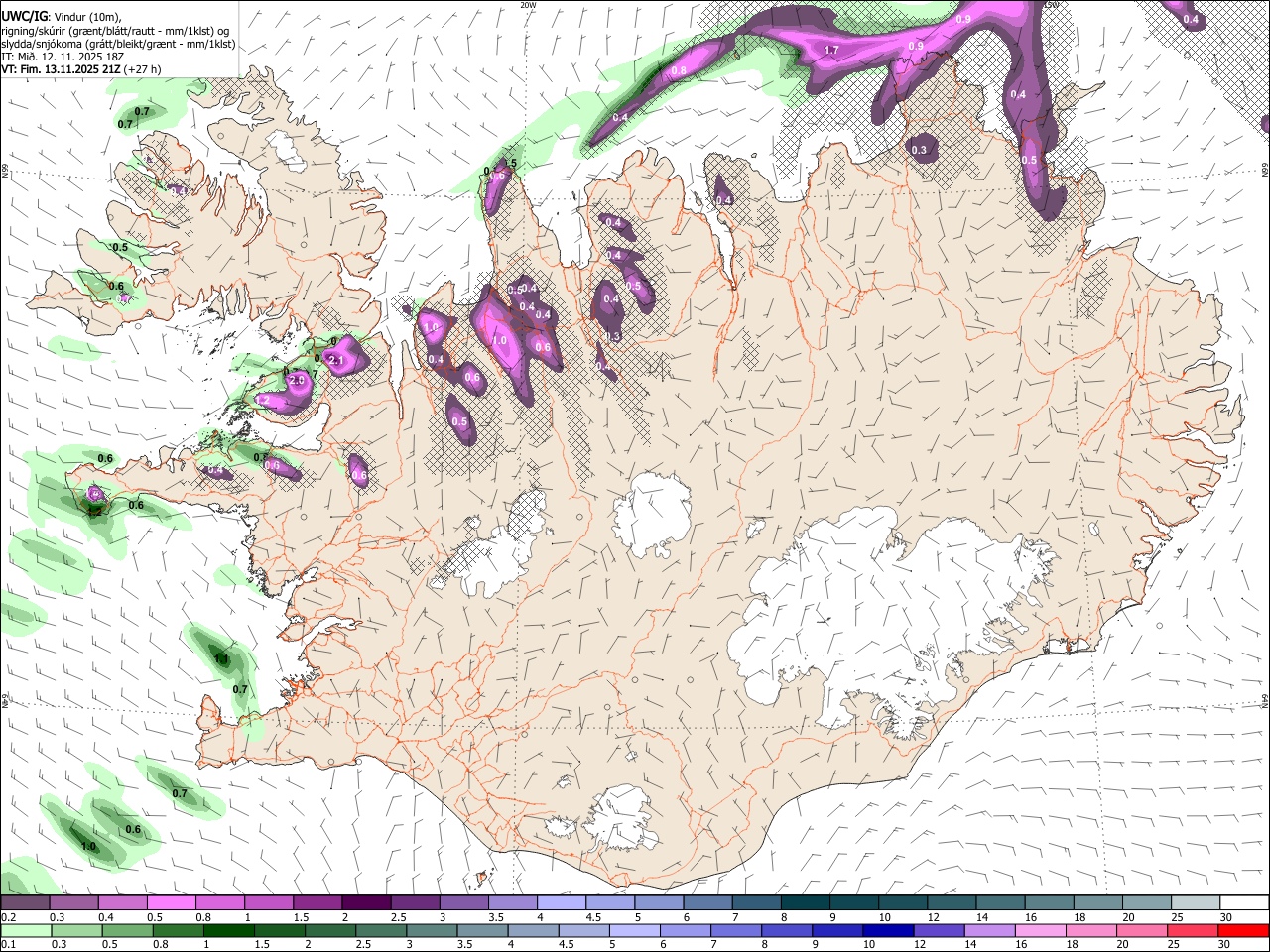The width and height of the screenshot is (1270, 952).
Task: Click the 2.1 precipitation value on the map
Action: [335, 360]
